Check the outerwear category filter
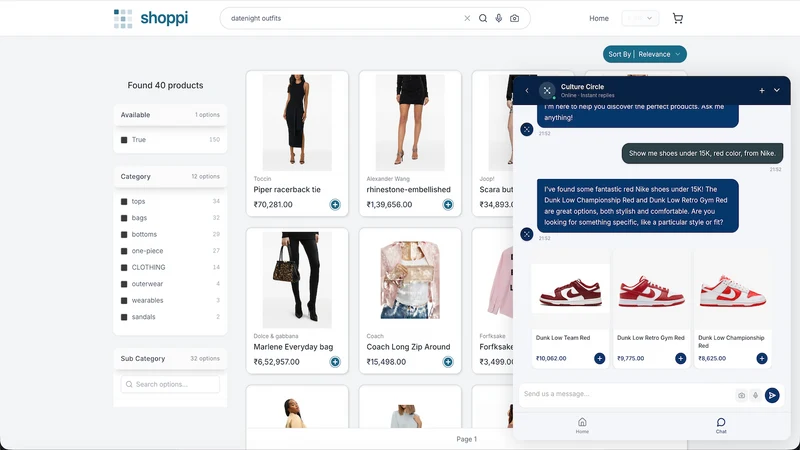This screenshot has width=800, height=450. [124, 284]
